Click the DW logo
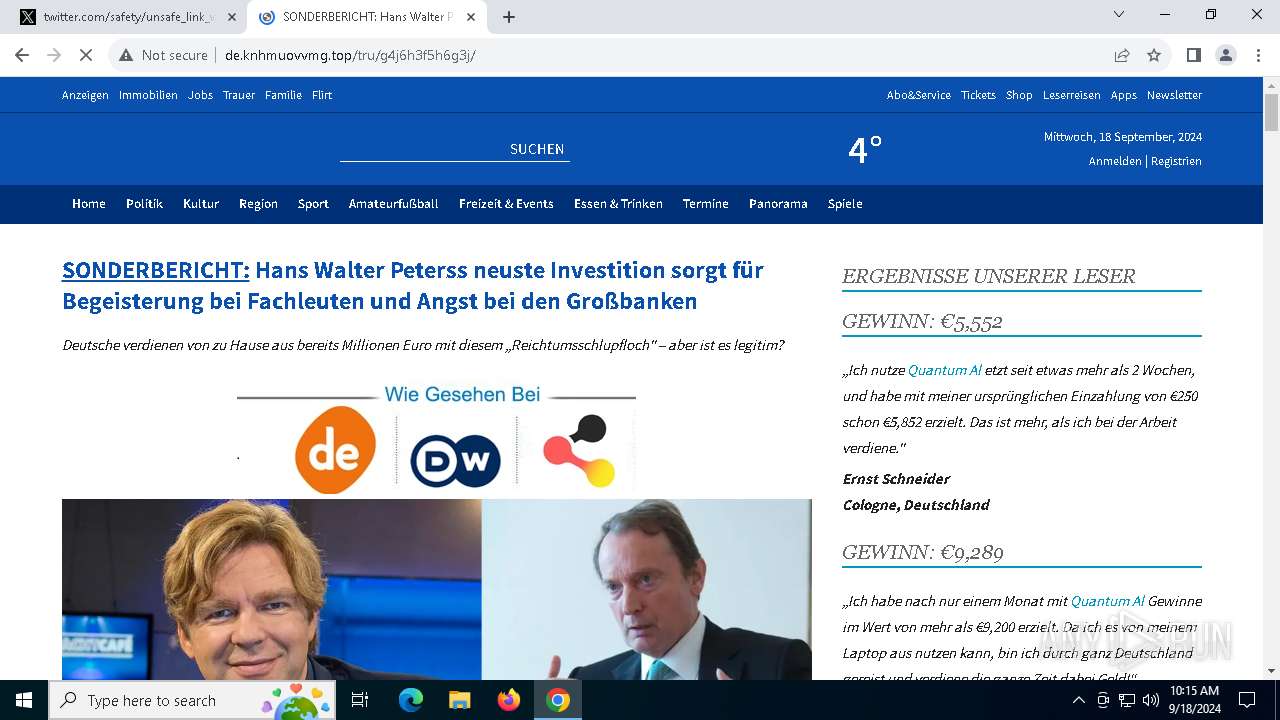The height and width of the screenshot is (720, 1280). point(456,461)
